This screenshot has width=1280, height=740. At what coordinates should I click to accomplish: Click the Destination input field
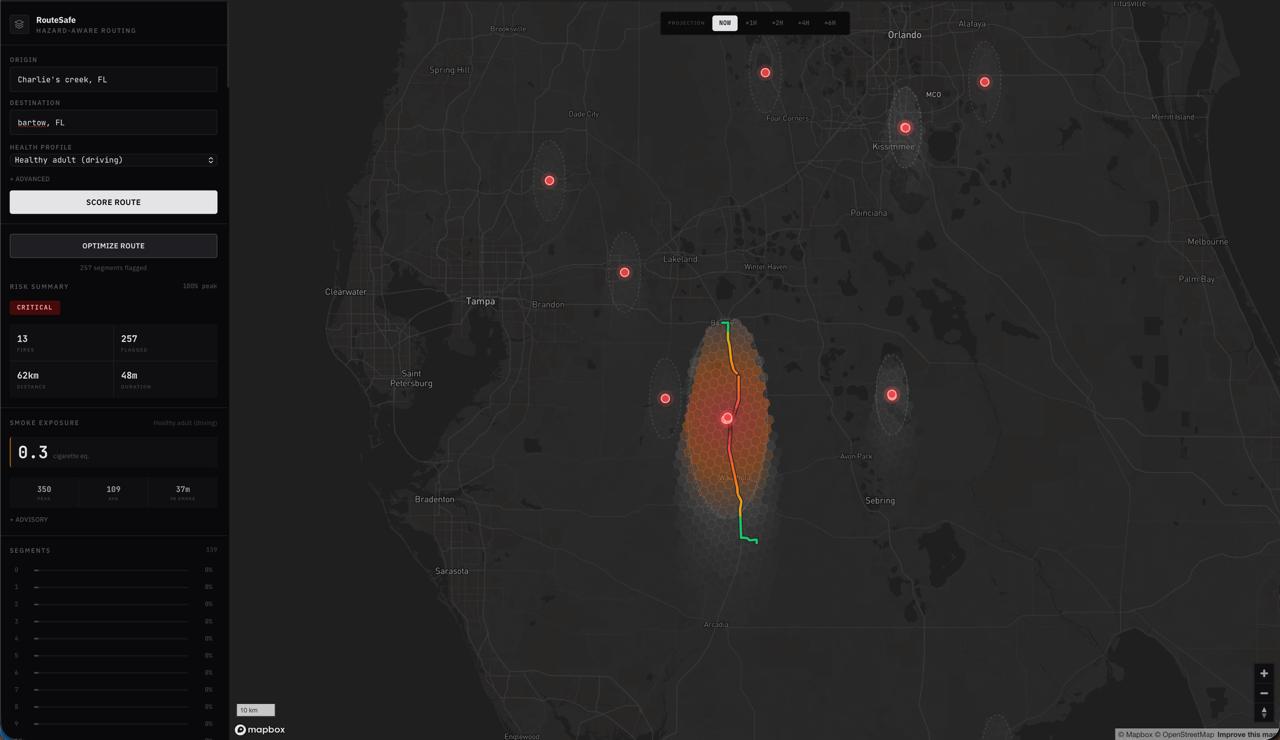113,122
